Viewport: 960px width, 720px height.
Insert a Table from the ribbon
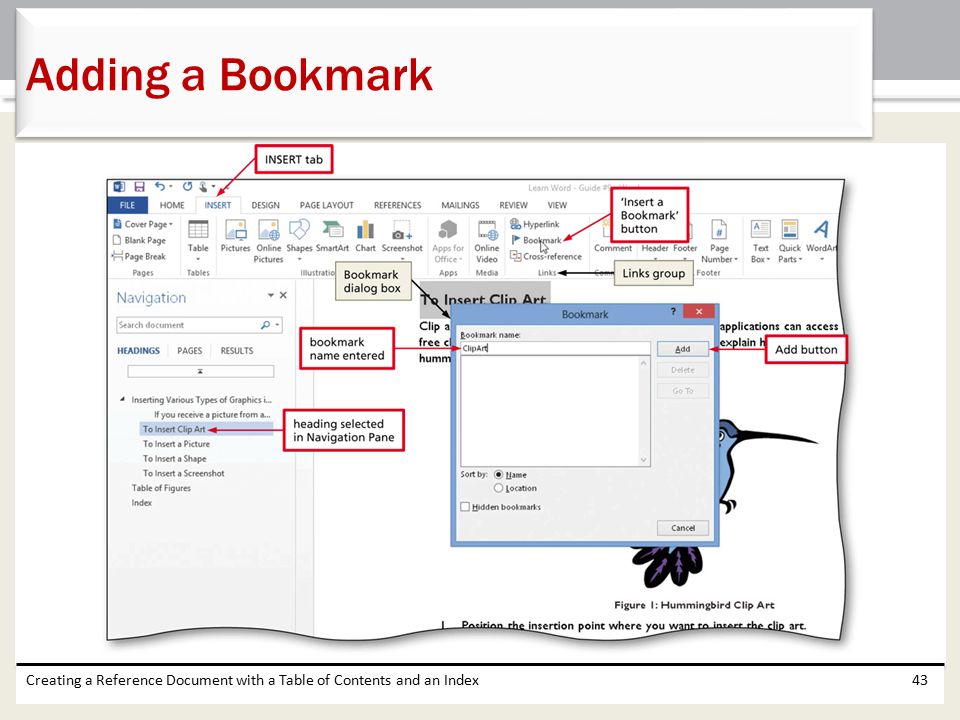(198, 239)
